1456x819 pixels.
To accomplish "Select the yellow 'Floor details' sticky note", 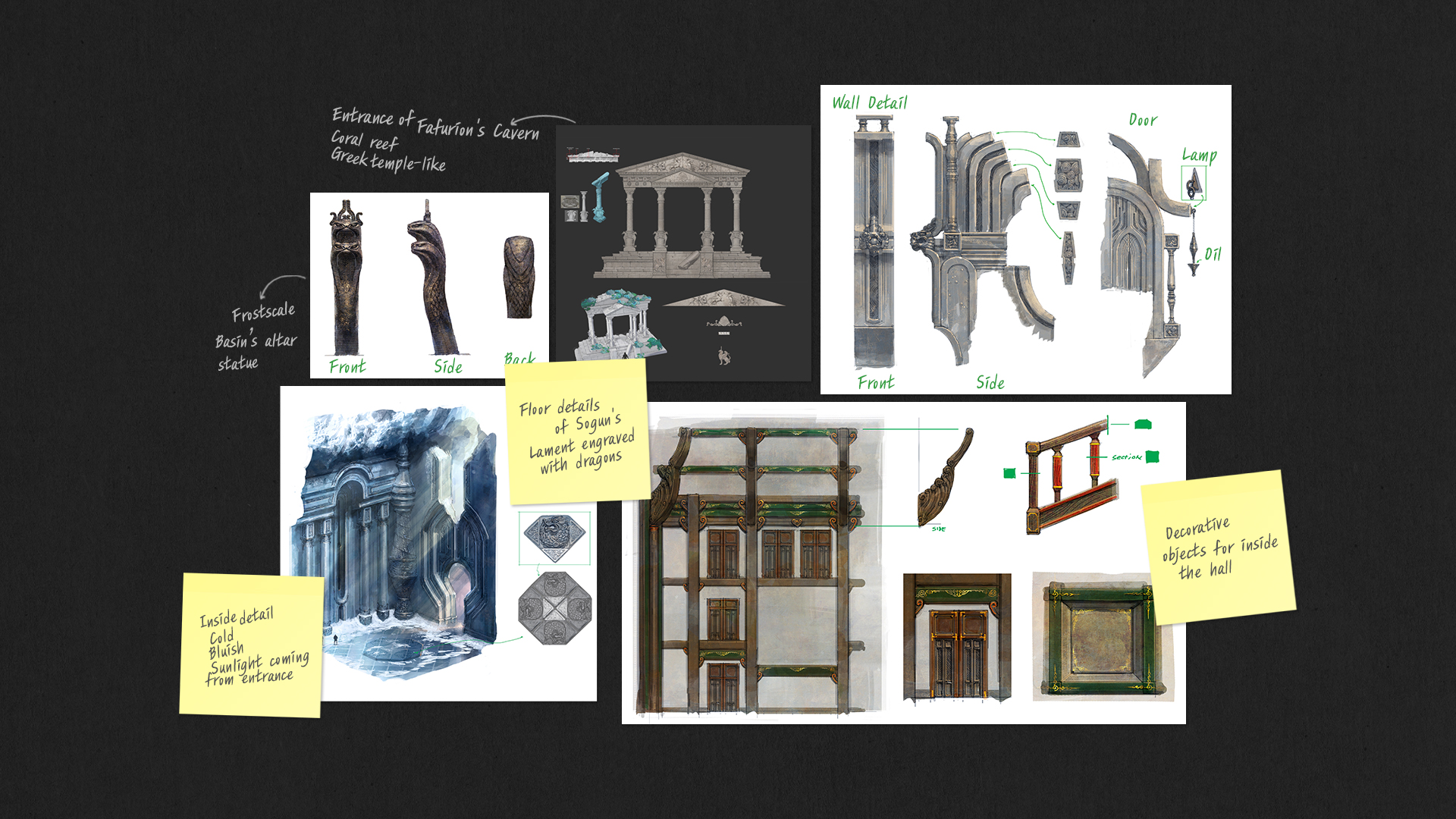I will [579, 431].
